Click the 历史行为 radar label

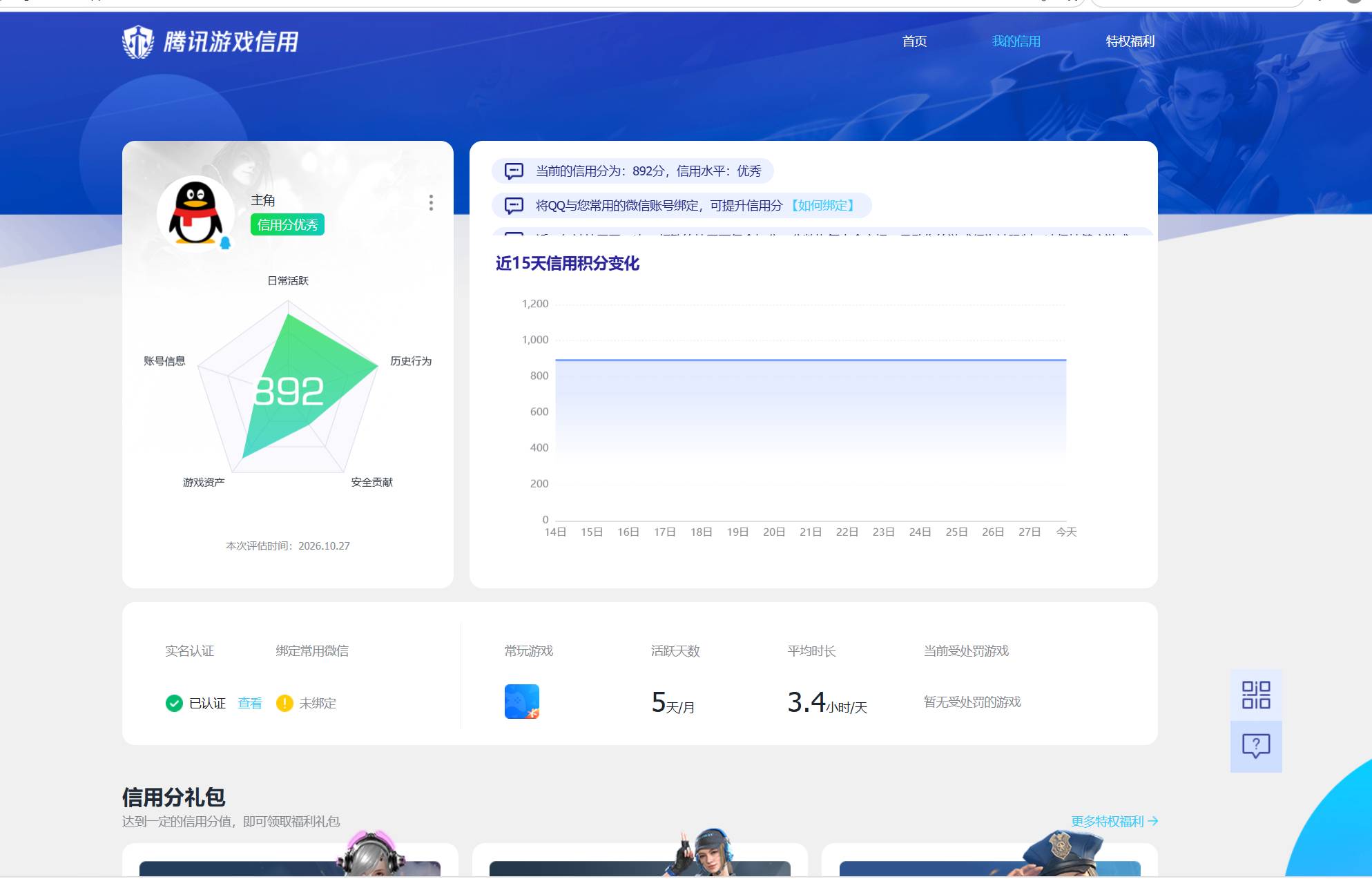411,361
